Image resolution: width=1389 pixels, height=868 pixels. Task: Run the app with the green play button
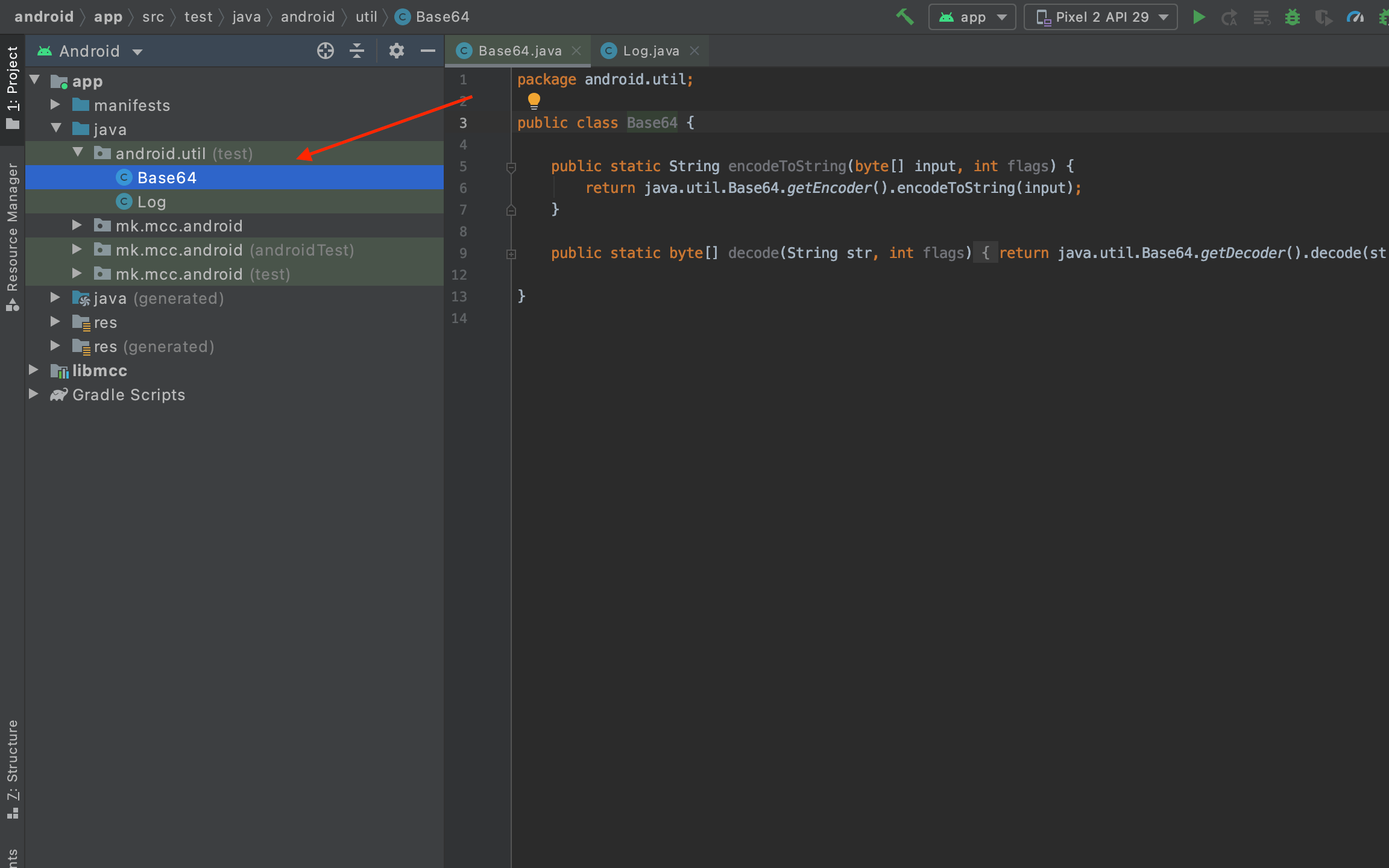click(x=1199, y=17)
